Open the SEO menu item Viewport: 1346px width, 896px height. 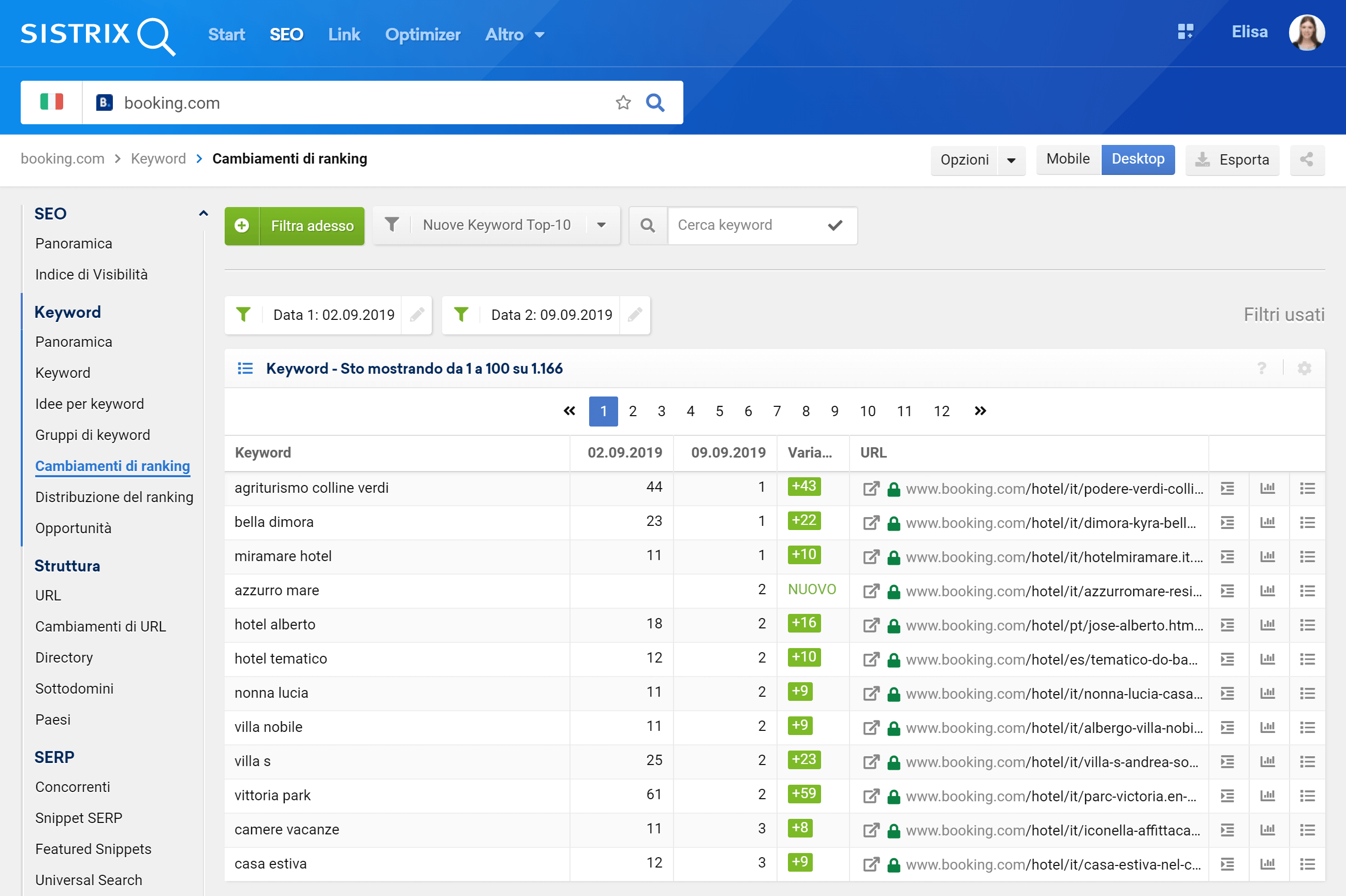[x=286, y=35]
